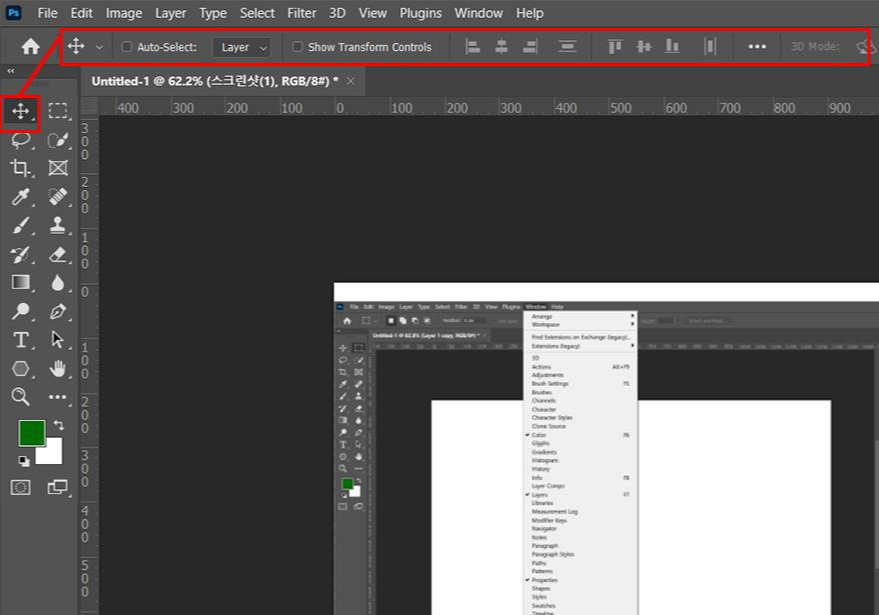879x615 pixels.
Task: Select the Frame tool
Action: point(58,168)
